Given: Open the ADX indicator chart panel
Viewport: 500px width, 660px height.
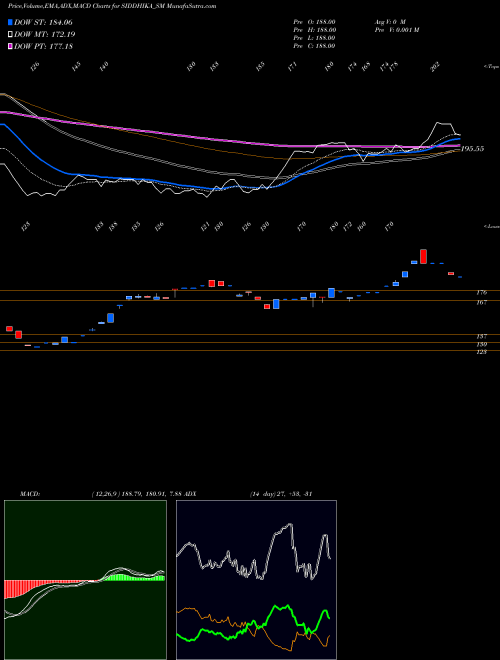Looking at the screenshot, I should coord(256,580).
